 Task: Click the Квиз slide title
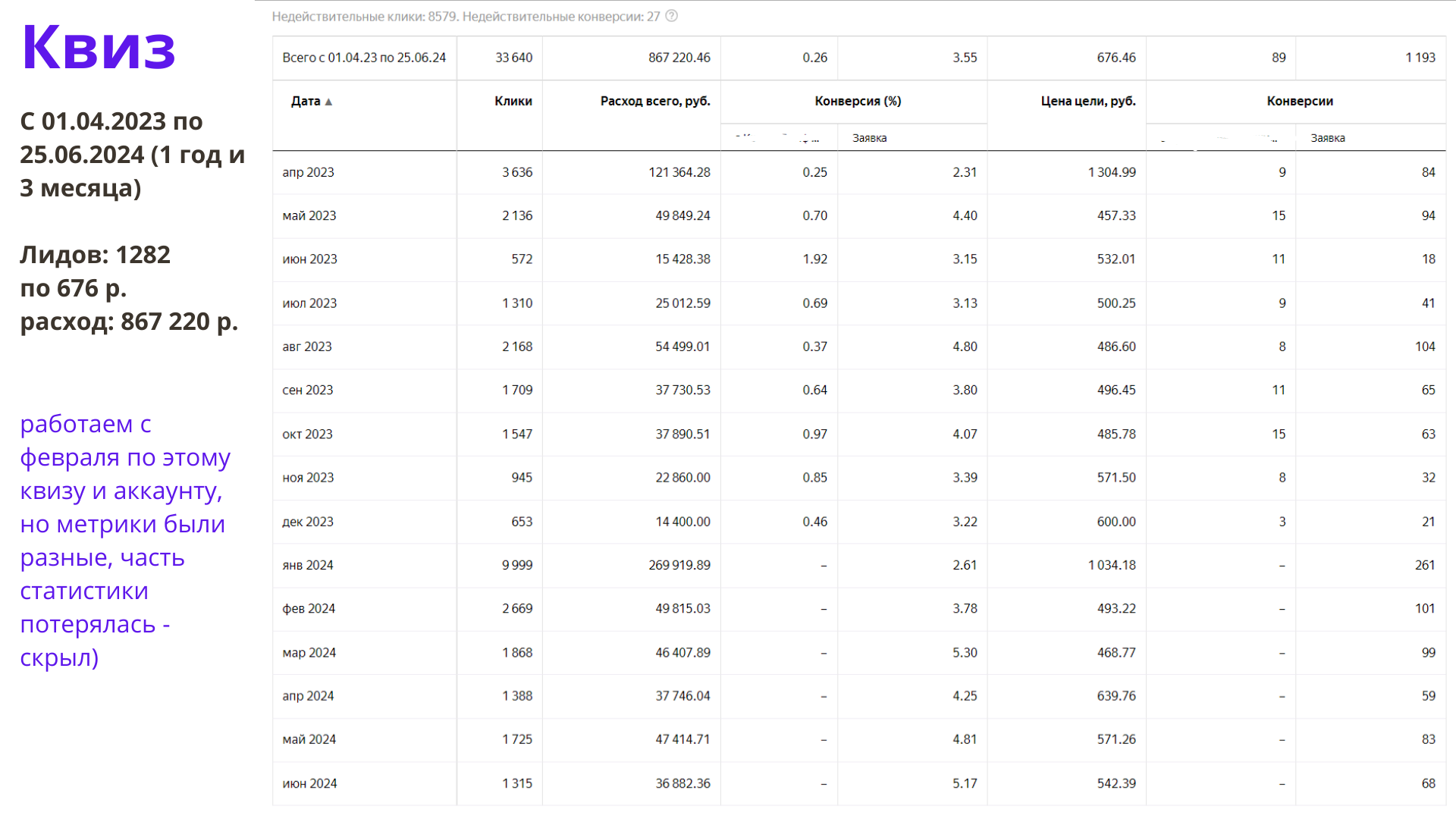coord(99,48)
